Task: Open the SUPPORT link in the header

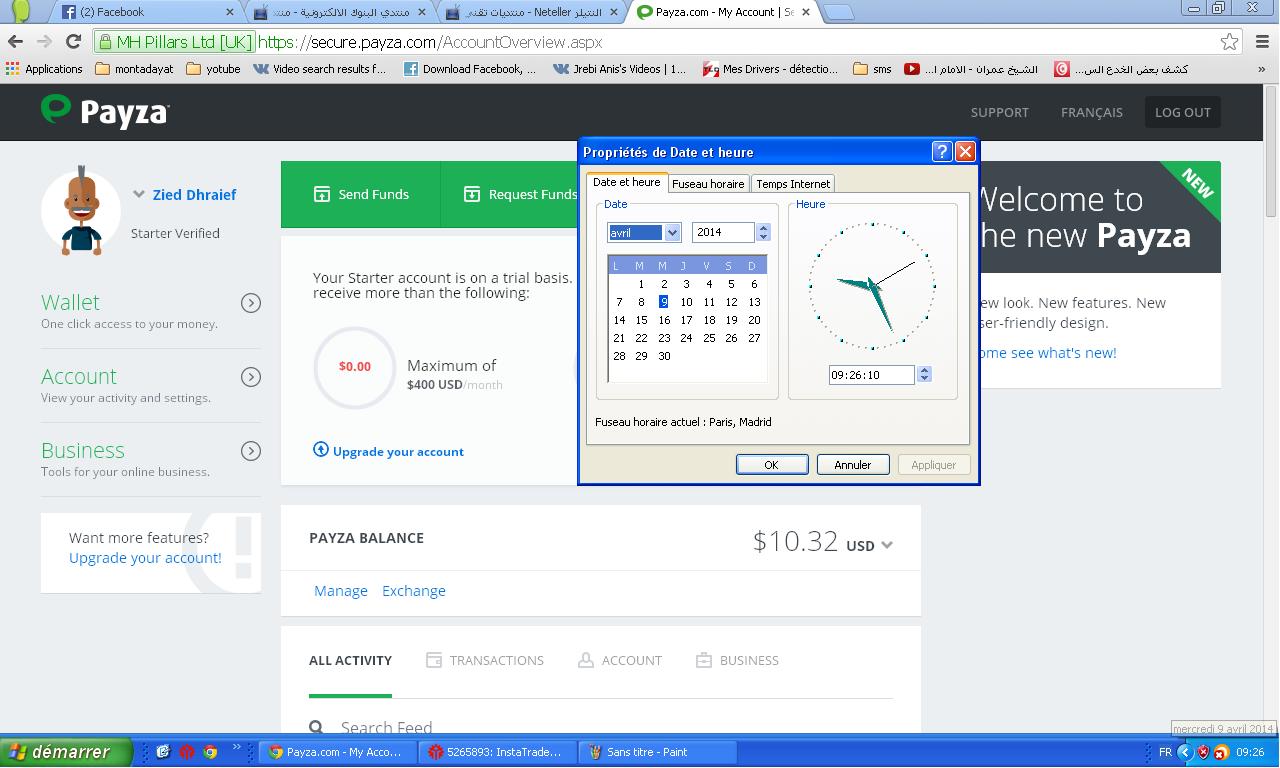Action: (x=1000, y=112)
